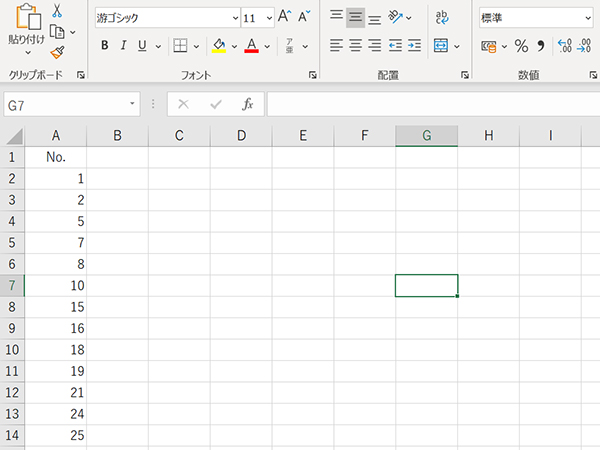Apply yellow fill color bucket
The width and height of the screenshot is (600, 450).
click(x=219, y=46)
